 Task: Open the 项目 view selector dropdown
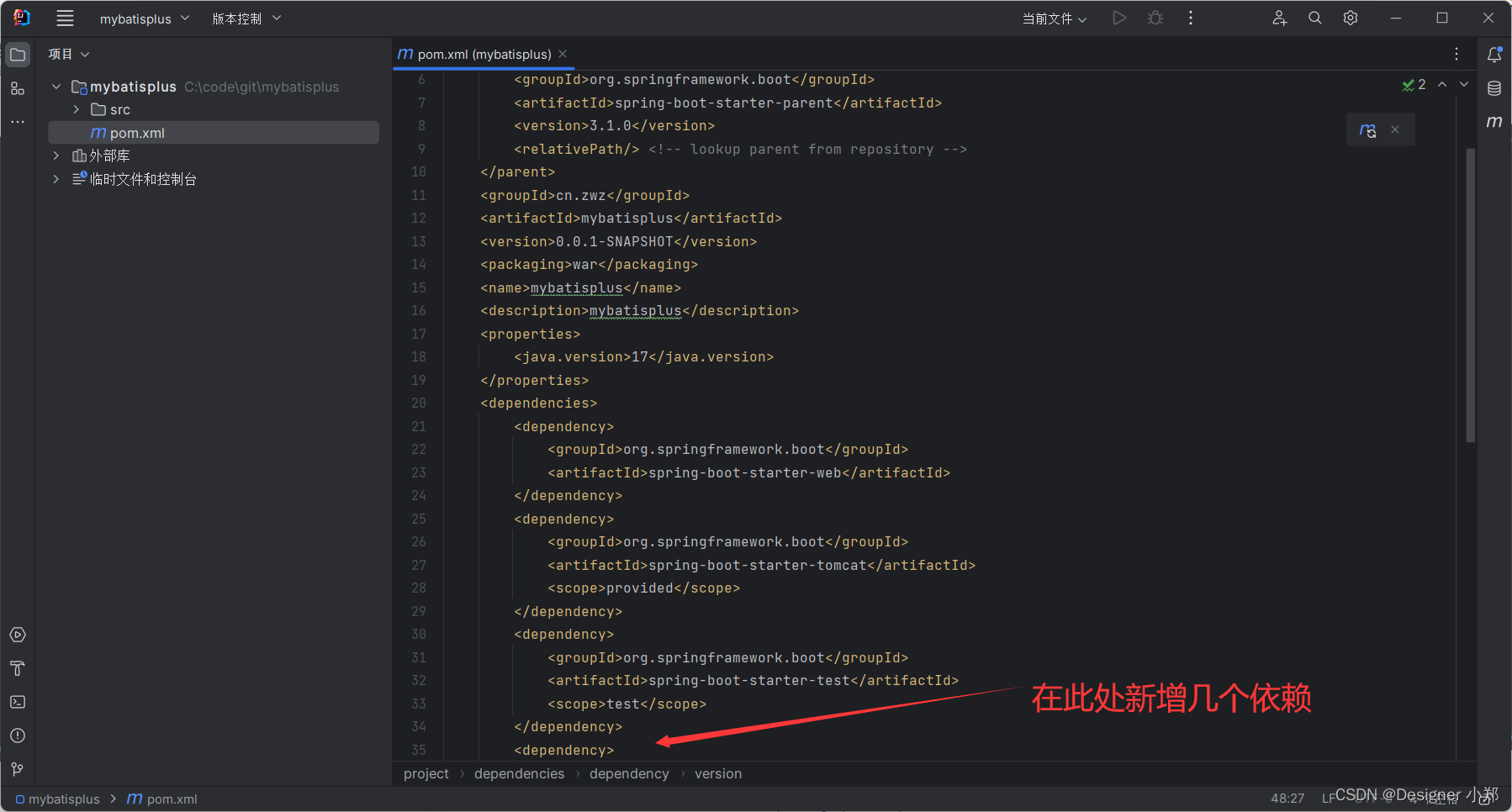coord(69,54)
